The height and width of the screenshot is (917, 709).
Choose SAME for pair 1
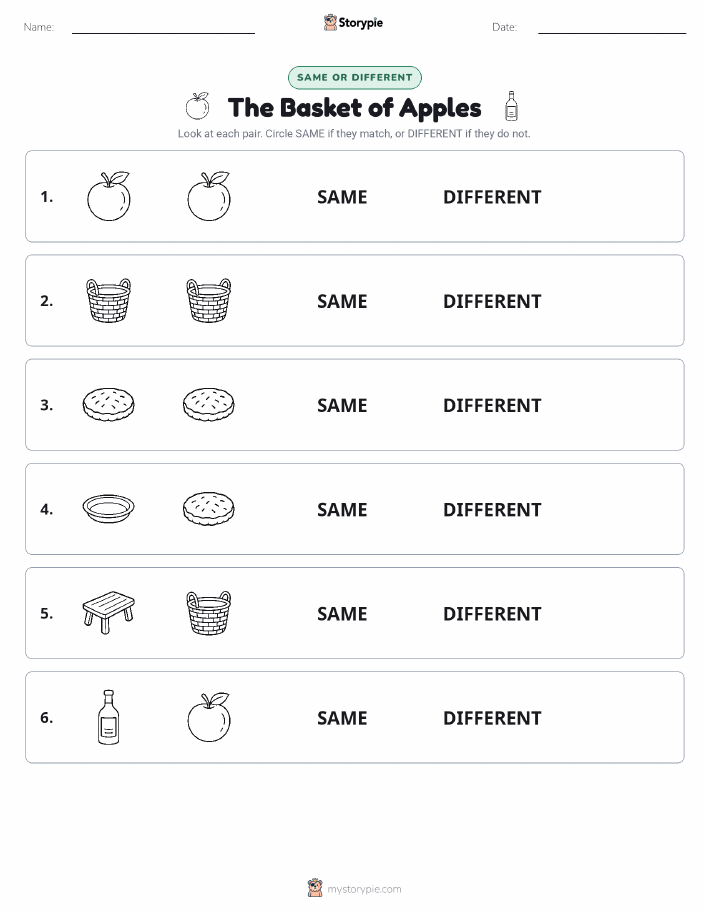[342, 197]
